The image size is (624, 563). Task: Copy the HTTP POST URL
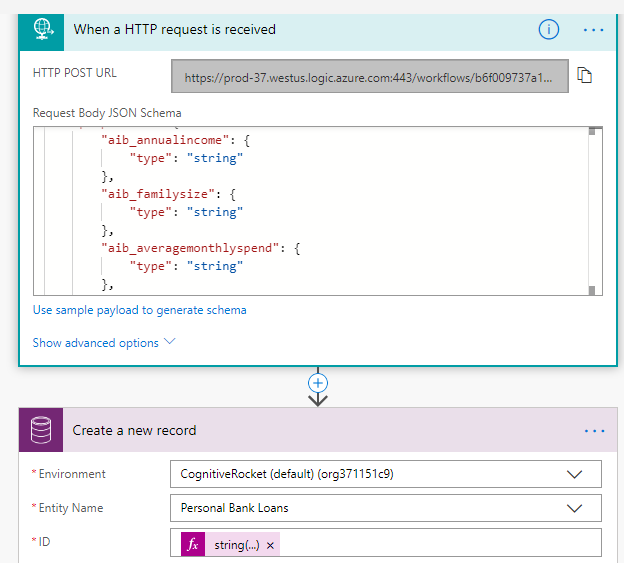[x=587, y=76]
